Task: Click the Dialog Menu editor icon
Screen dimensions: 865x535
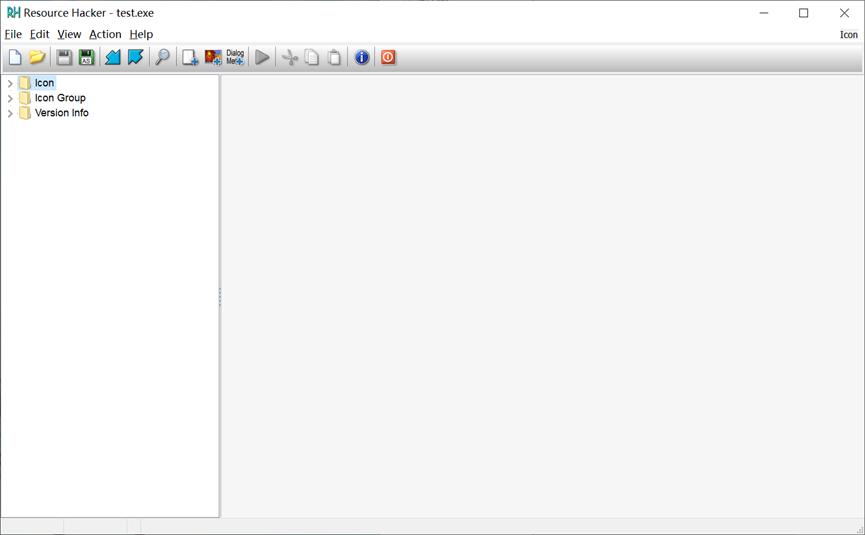Action: coord(235,57)
